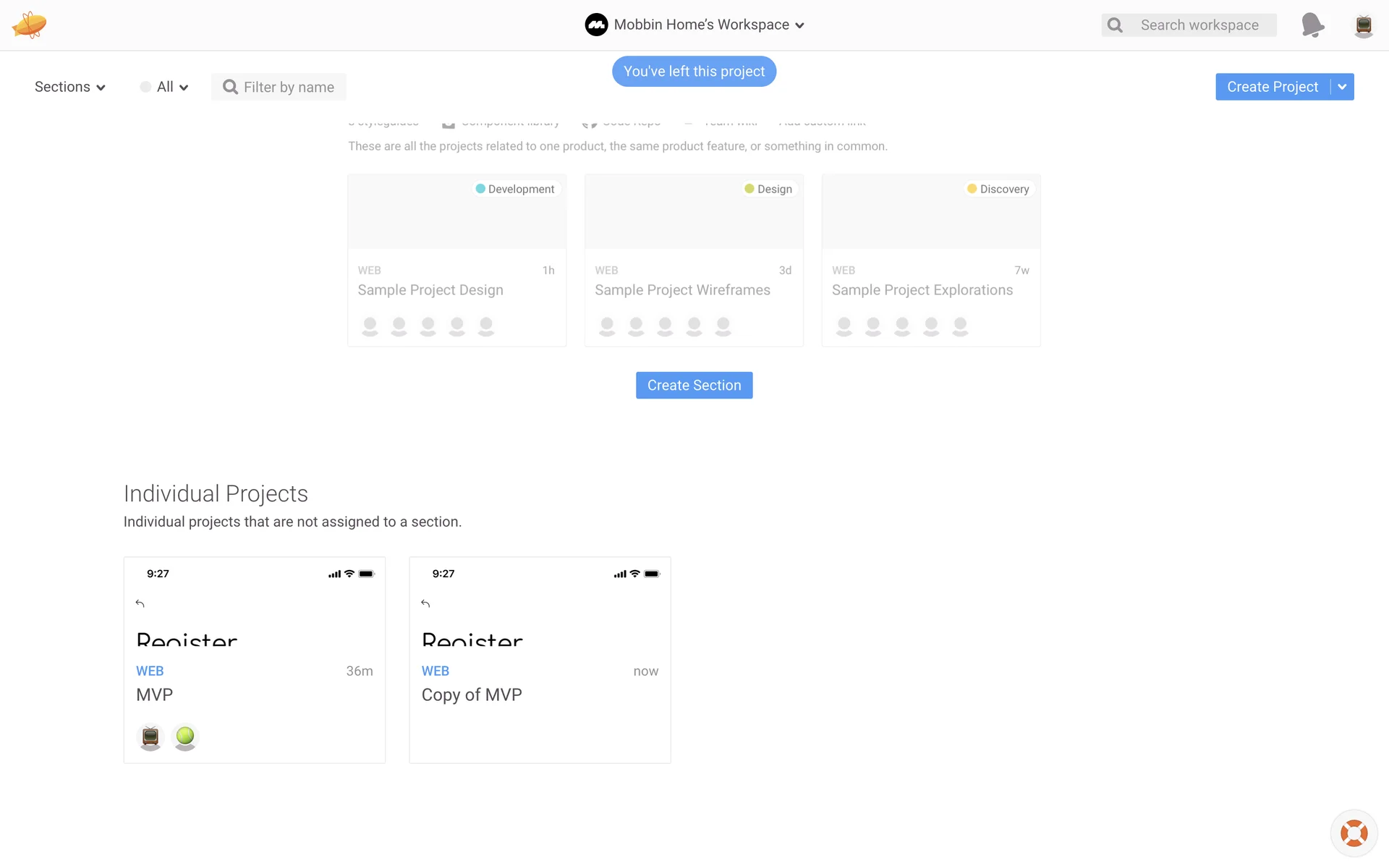
Task: Click the Create Project button
Action: pyautogui.click(x=1272, y=87)
